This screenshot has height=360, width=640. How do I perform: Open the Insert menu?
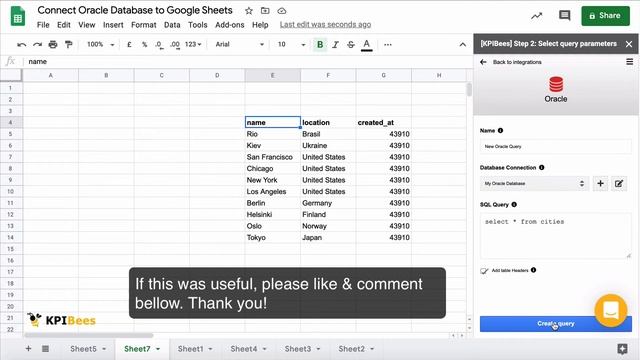point(113,25)
